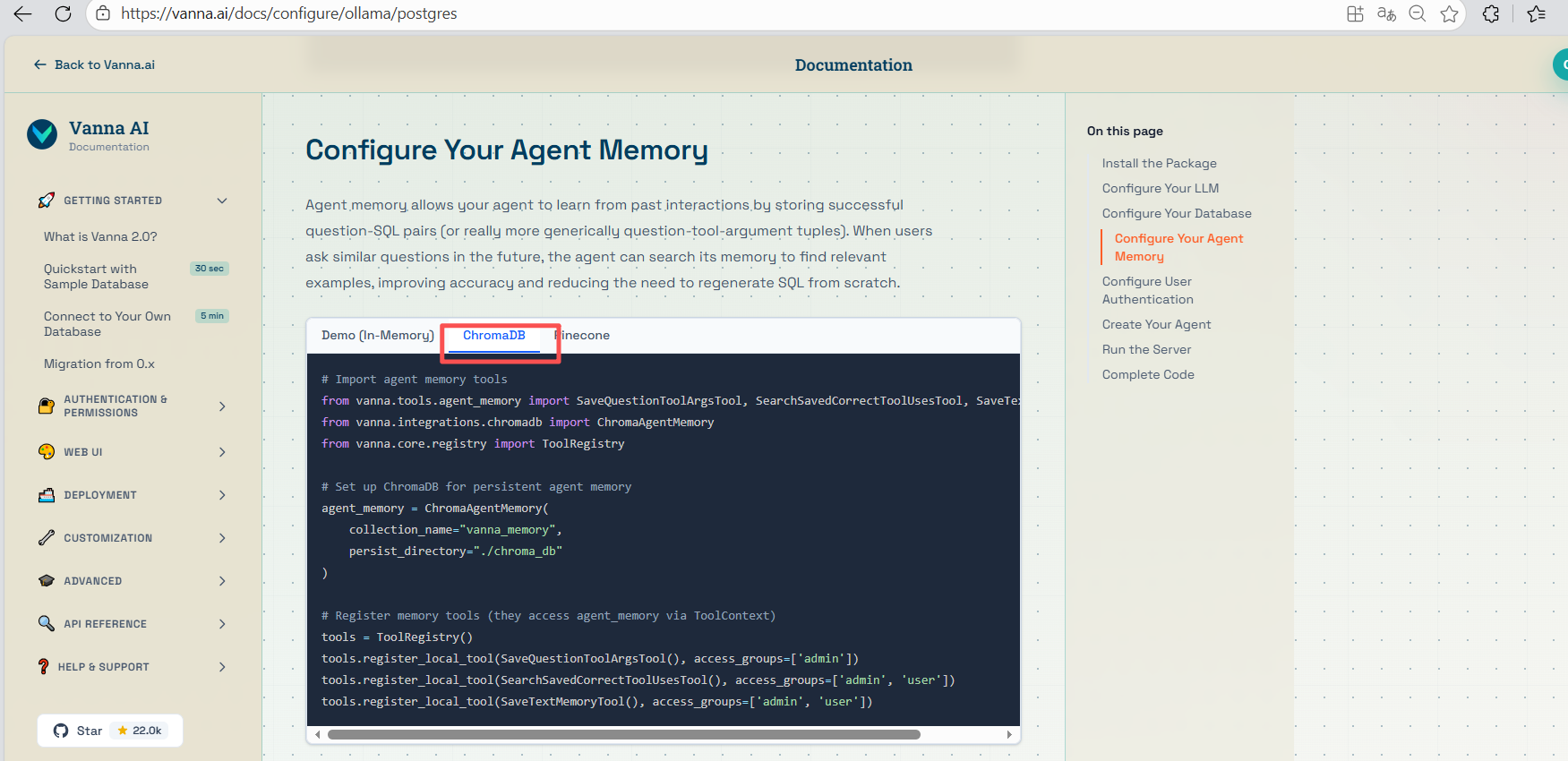Expand the API Reference section
1568x761 pixels.
point(222,624)
